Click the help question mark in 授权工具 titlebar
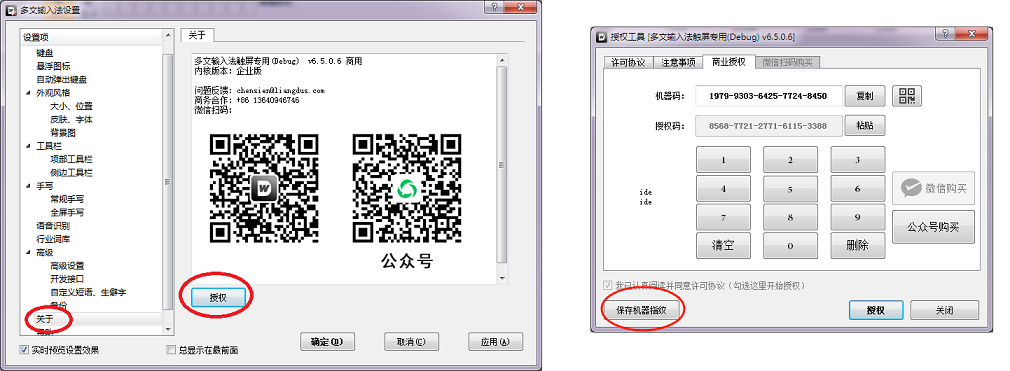1010x371 pixels. click(945, 35)
